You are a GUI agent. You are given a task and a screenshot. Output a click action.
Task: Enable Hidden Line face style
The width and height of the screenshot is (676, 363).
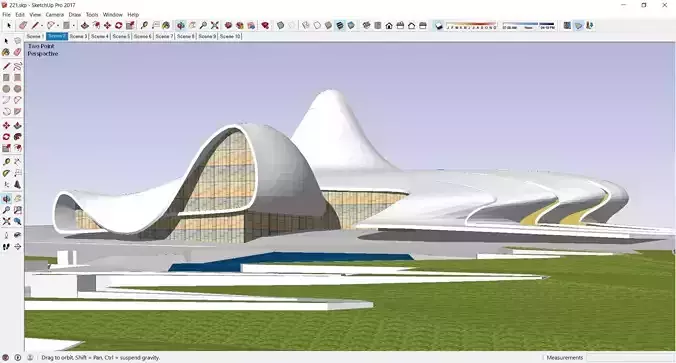click(317, 26)
